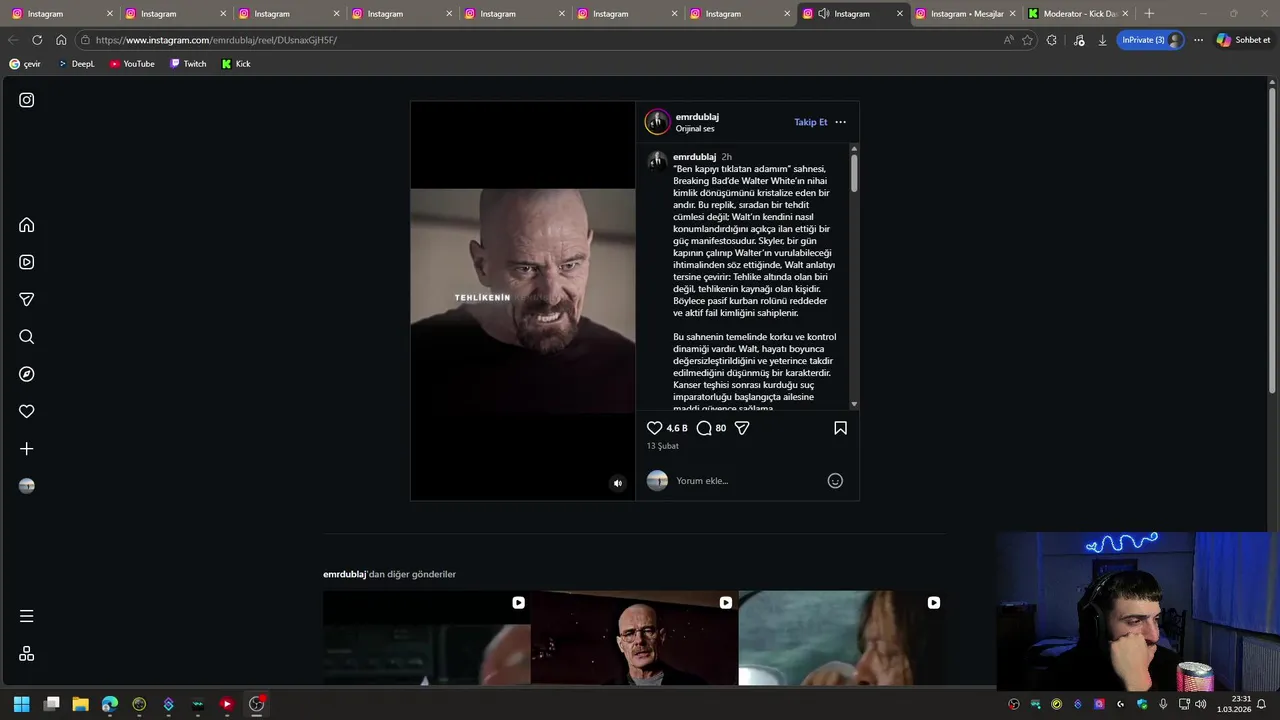The image size is (1280, 720).
Task: Close the Instagram • Mesajlar tab
Action: click(1012, 14)
